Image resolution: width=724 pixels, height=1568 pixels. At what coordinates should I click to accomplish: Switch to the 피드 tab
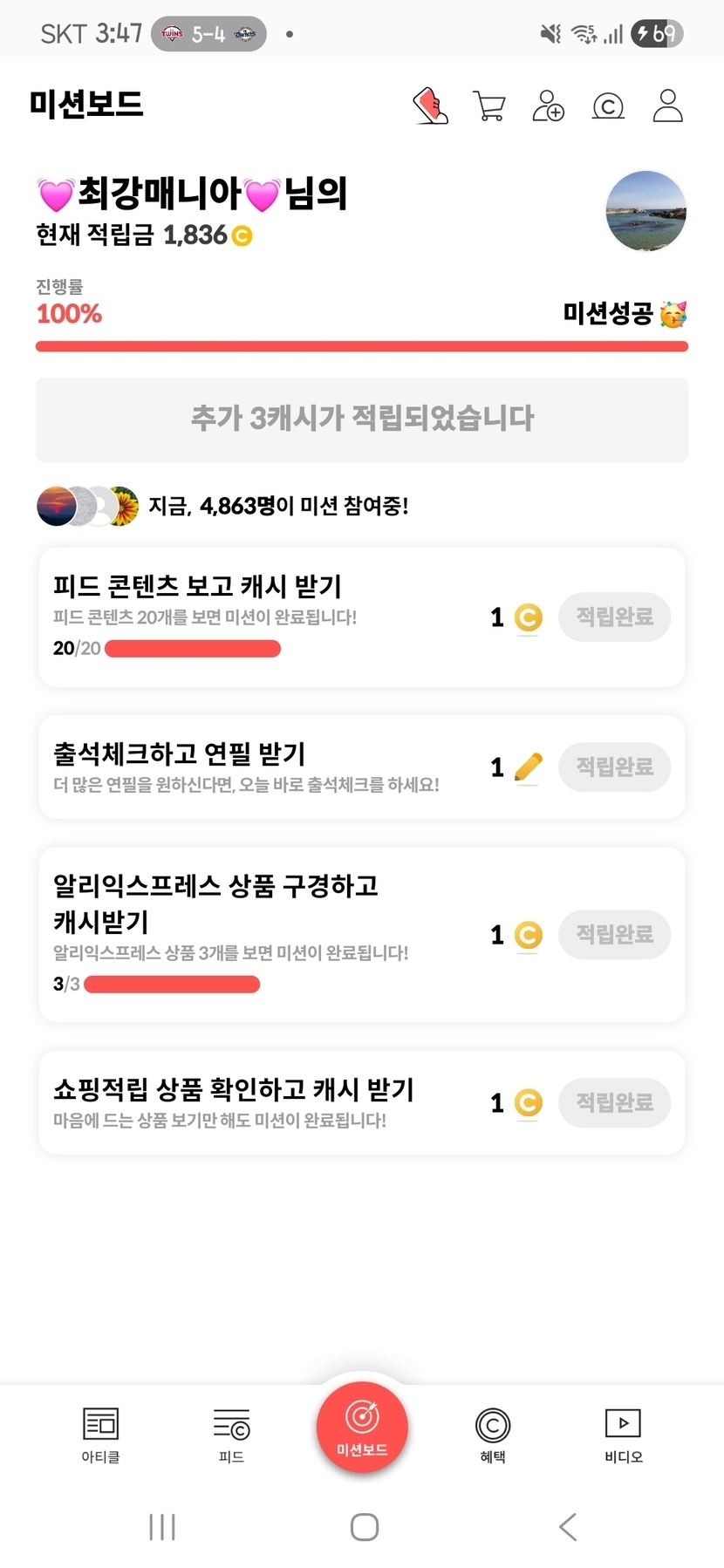231,1434
